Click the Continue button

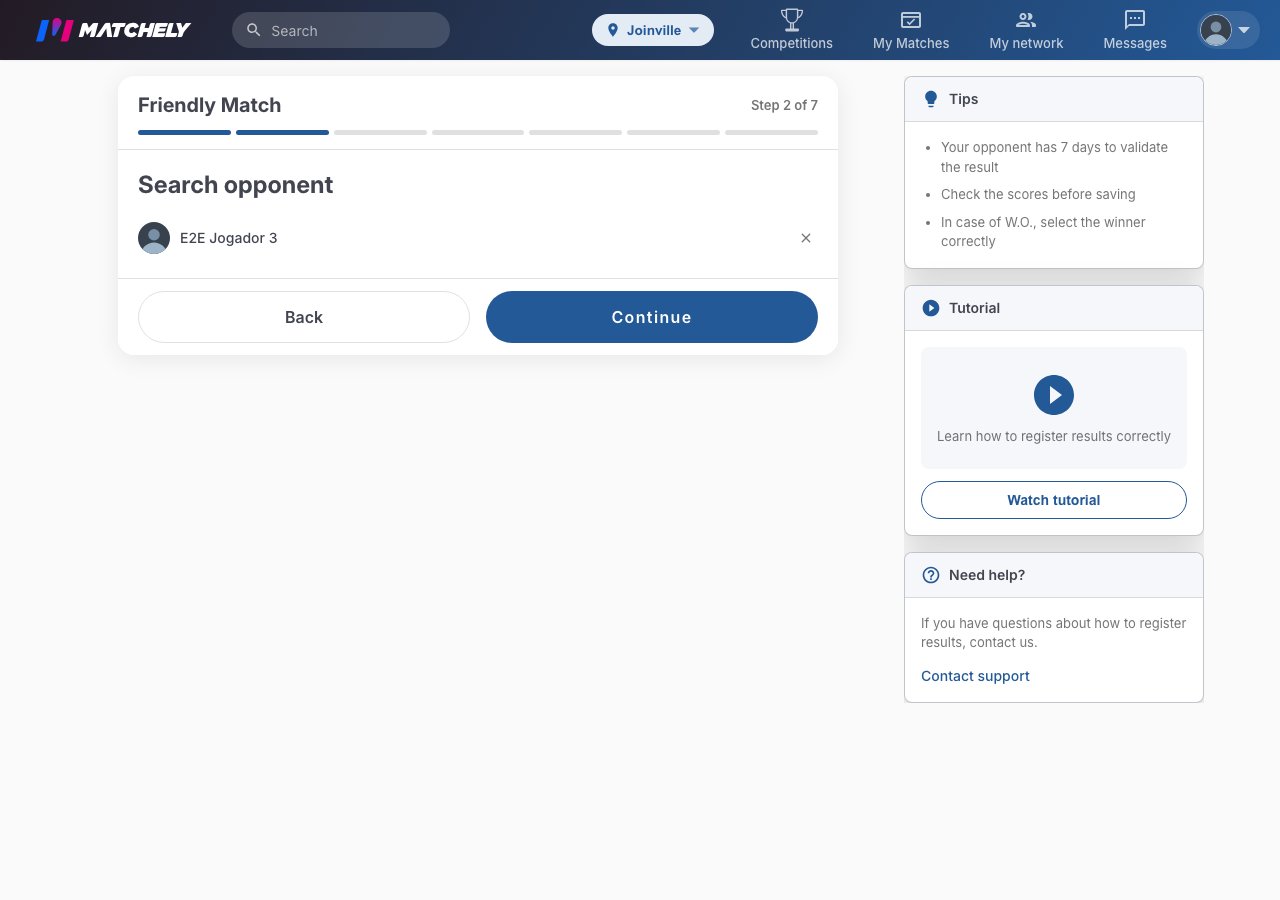coord(652,317)
